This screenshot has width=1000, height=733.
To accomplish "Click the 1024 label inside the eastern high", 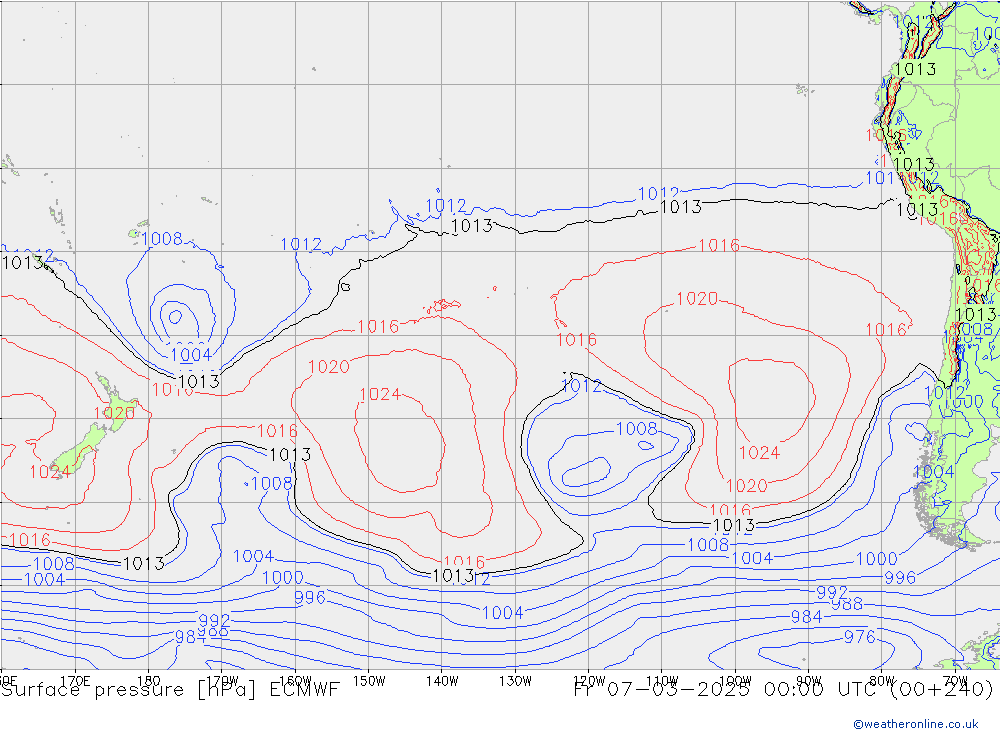I will [x=759, y=453].
